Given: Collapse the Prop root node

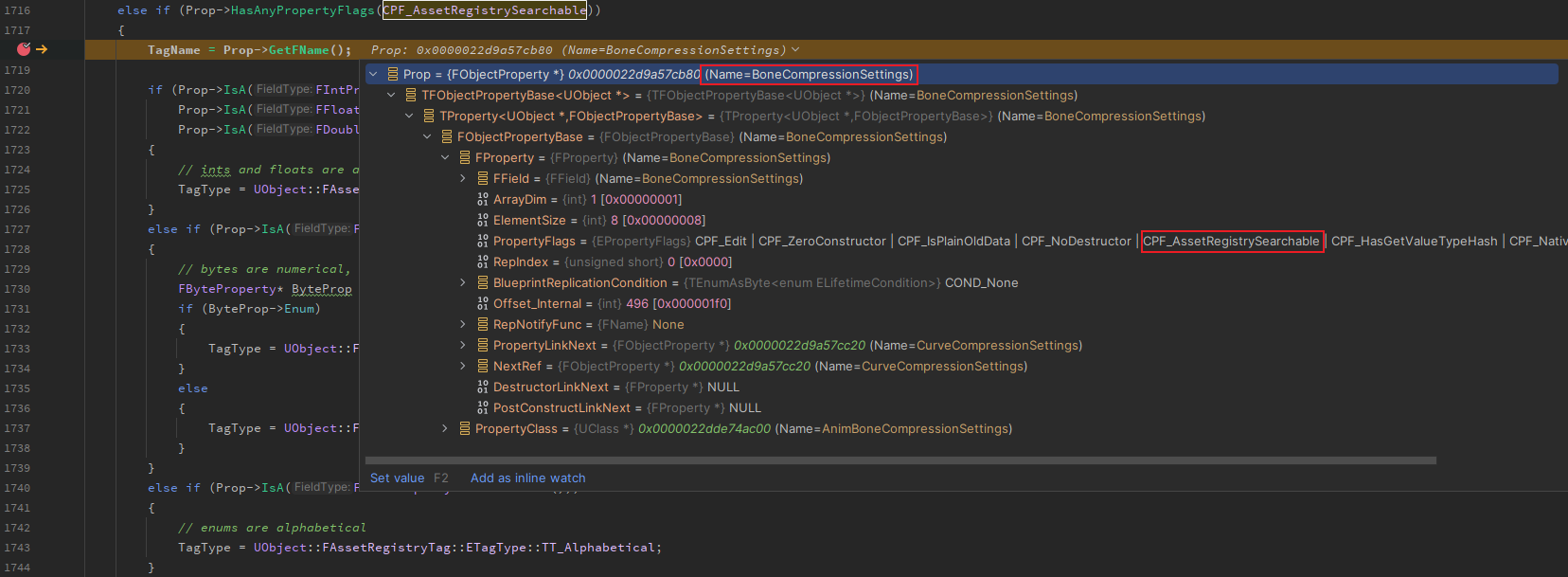Looking at the screenshot, I should click(374, 74).
